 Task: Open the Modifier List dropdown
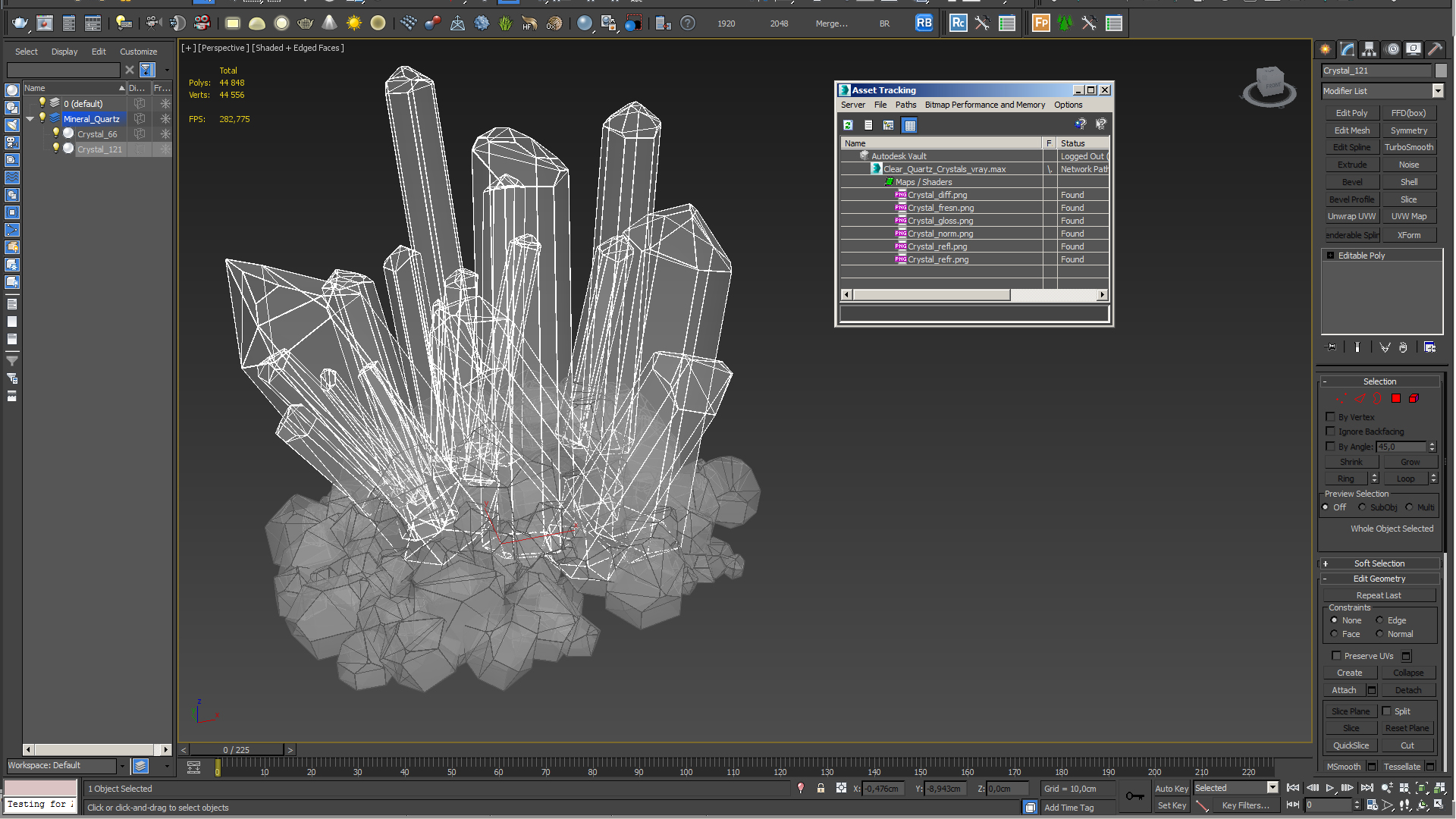pyautogui.click(x=1437, y=91)
